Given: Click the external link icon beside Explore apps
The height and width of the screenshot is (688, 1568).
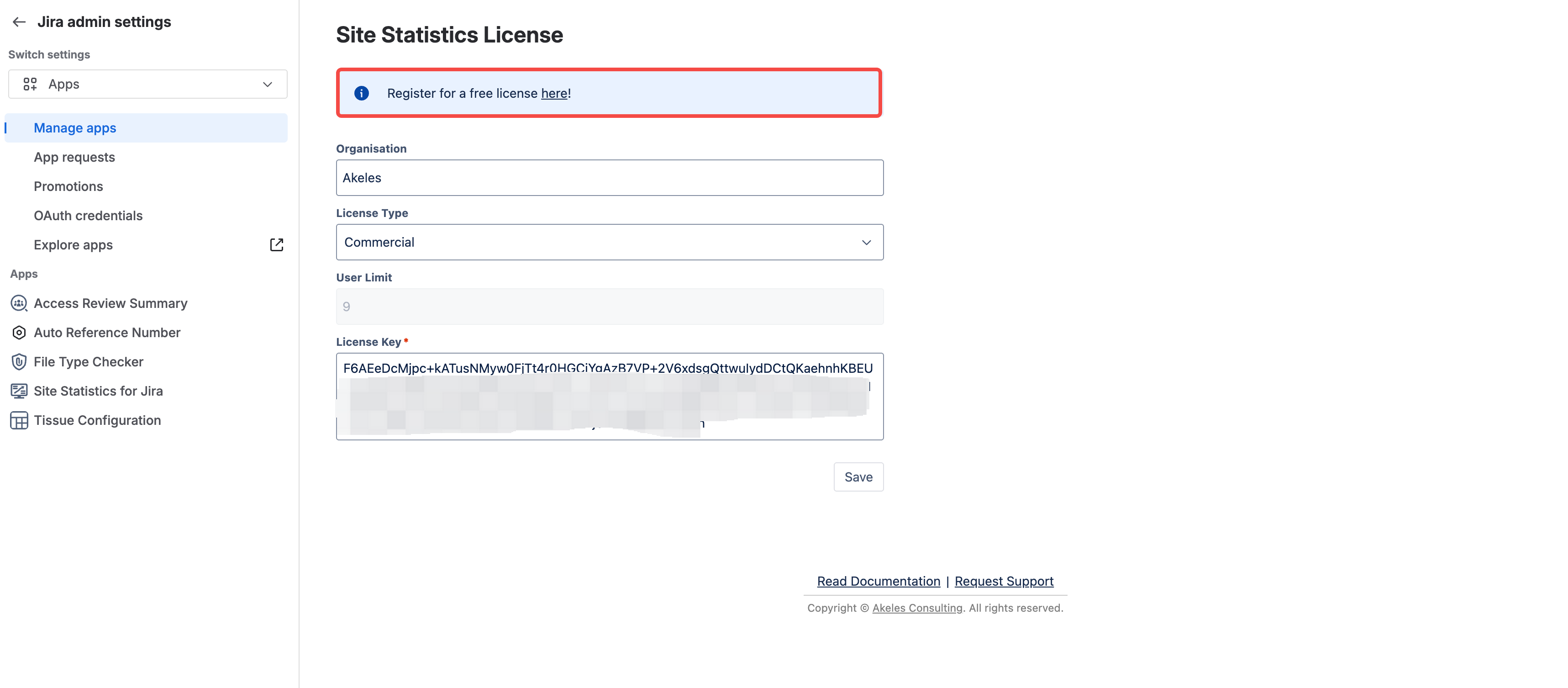Looking at the screenshot, I should coord(276,245).
